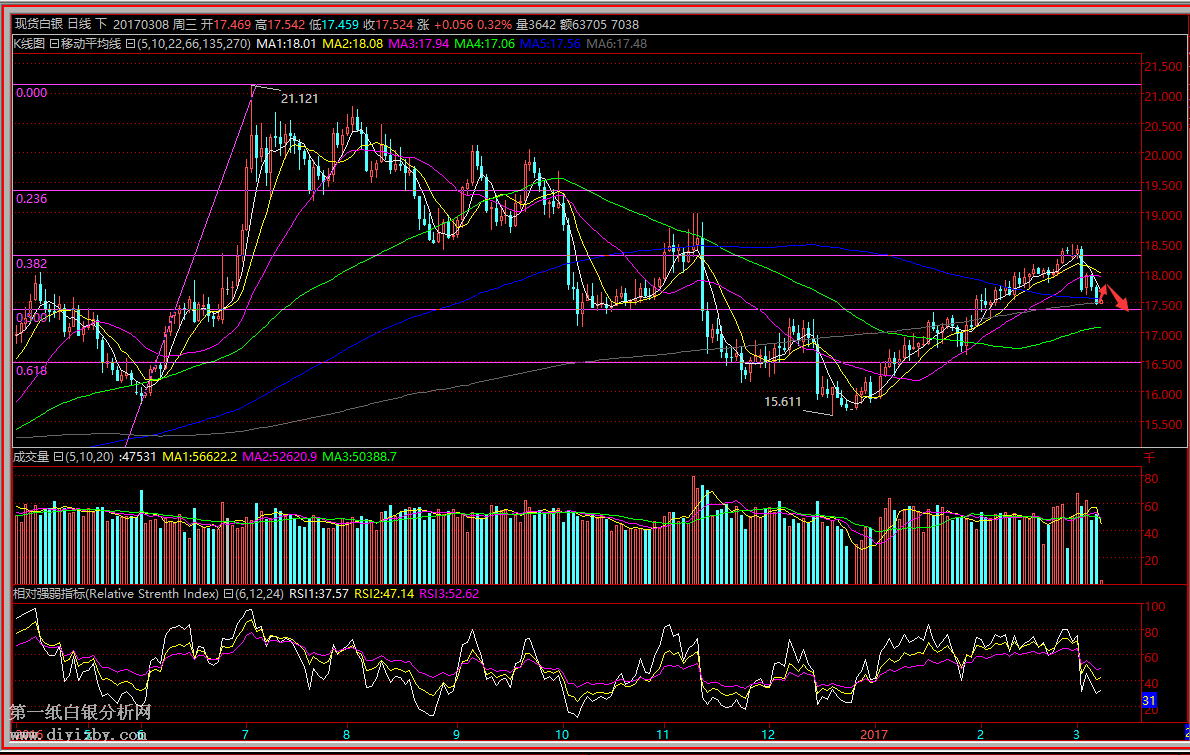Viewport: 1190px width, 755px height.
Task: Select the green MA4:17.06 legend
Action: pyautogui.click(x=484, y=43)
